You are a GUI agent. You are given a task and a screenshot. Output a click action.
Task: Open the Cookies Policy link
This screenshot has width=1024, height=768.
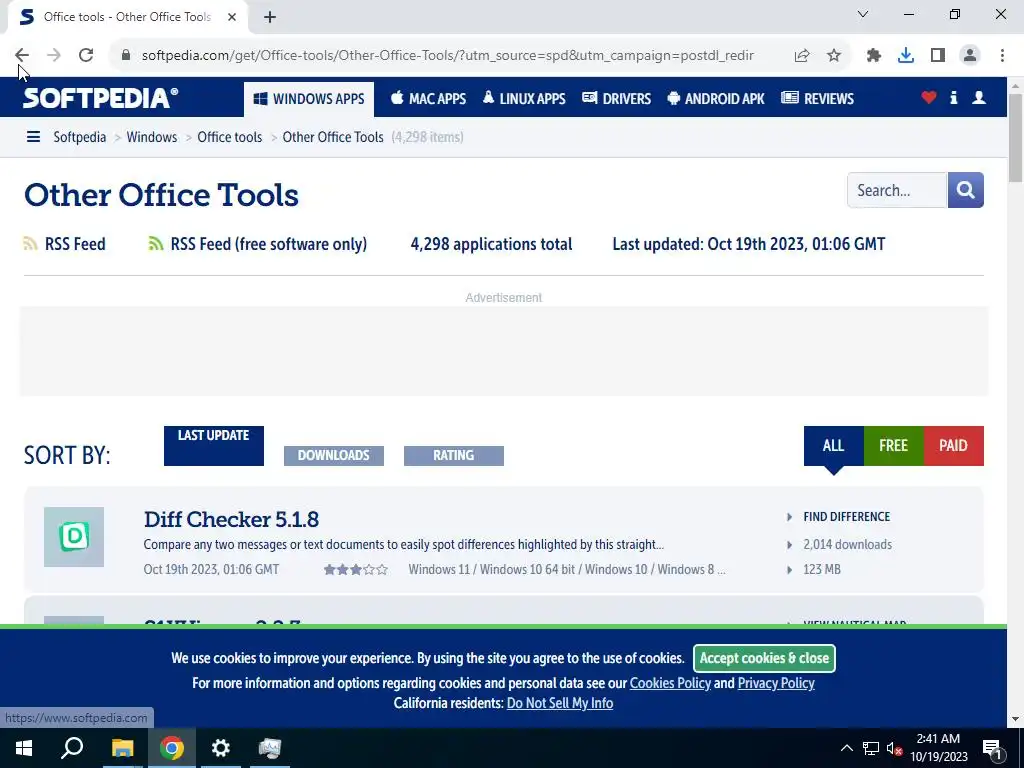[x=670, y=683]
